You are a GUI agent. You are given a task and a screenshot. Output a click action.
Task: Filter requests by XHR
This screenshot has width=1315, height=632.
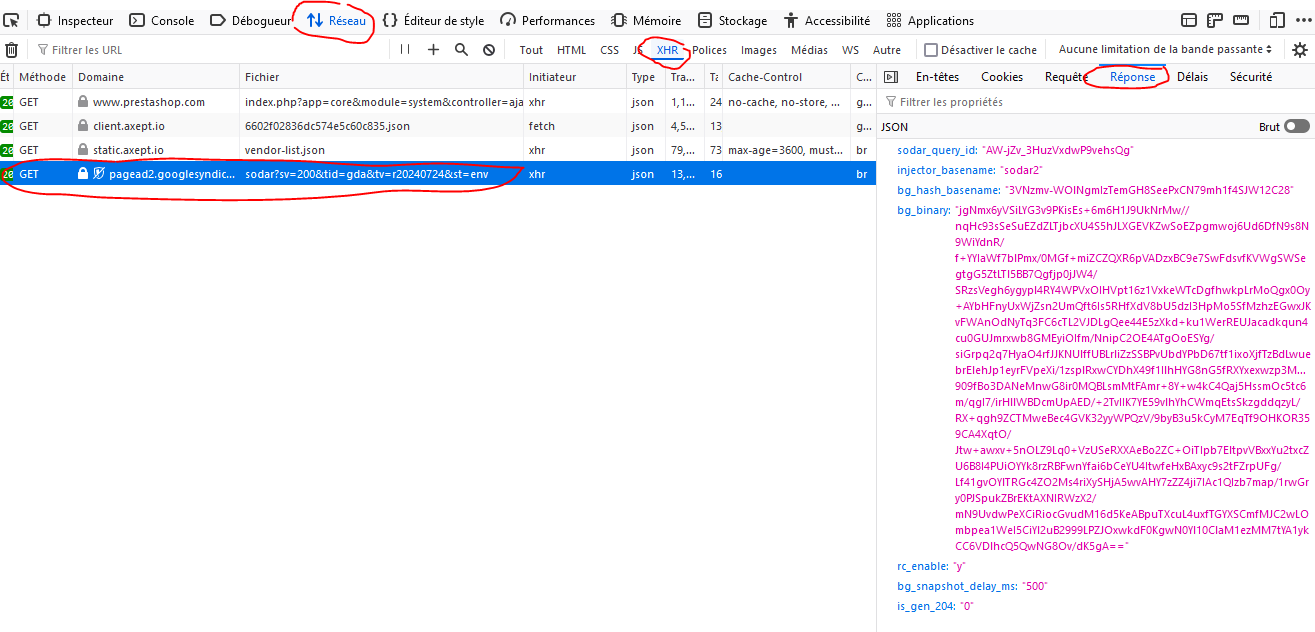point(667,50)
